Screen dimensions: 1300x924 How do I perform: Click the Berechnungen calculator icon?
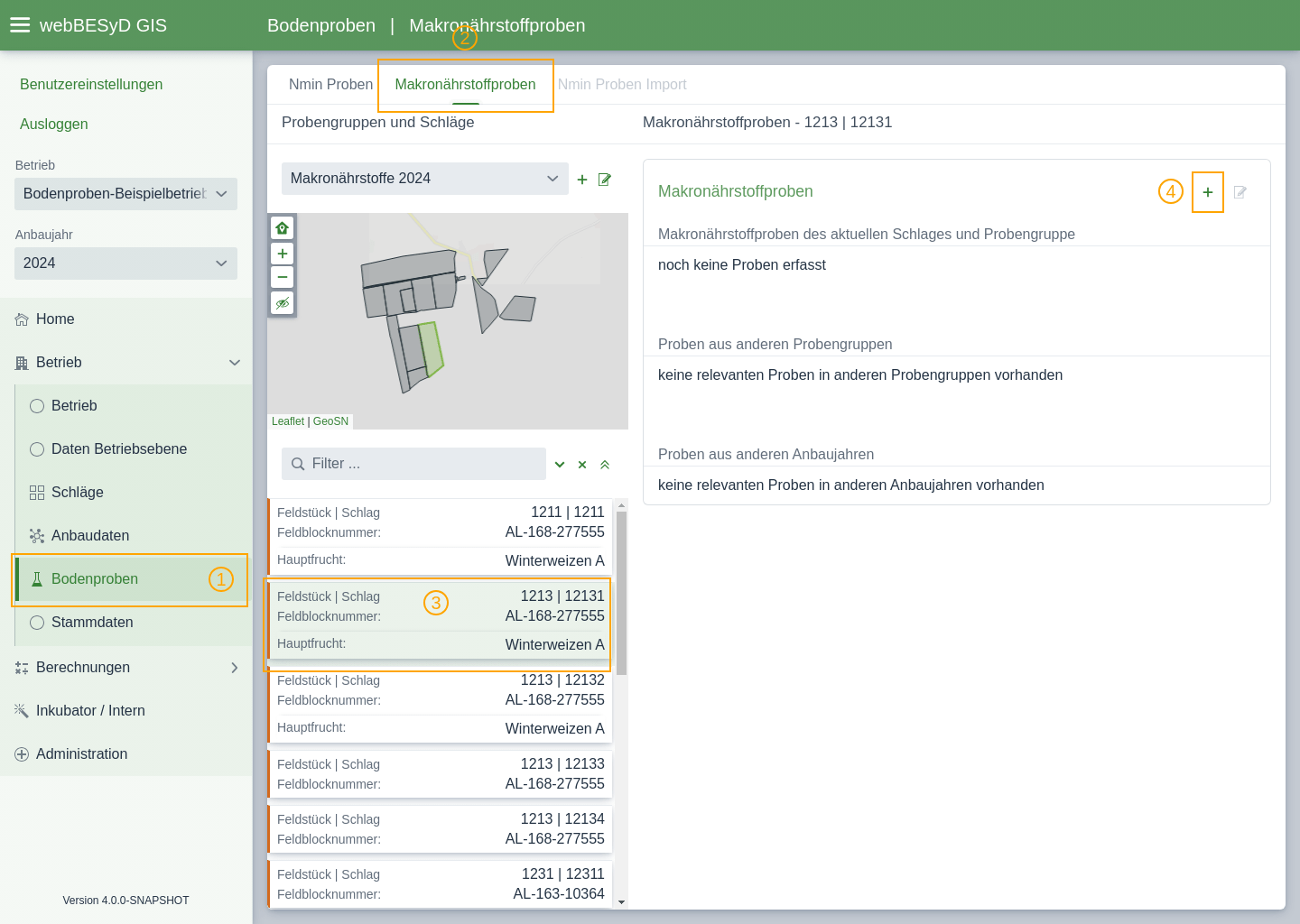click(x=22, y=668)
